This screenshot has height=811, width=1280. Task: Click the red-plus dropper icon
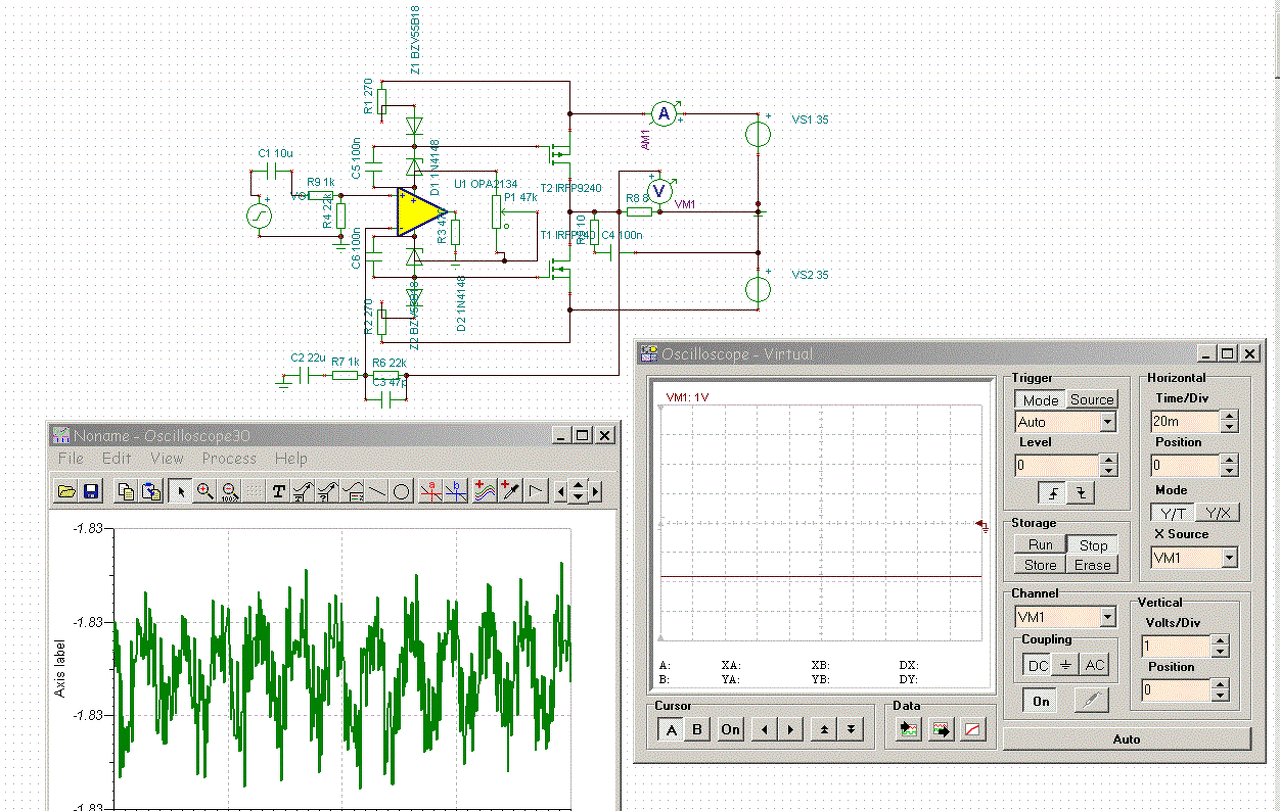(x=510, y=491)
